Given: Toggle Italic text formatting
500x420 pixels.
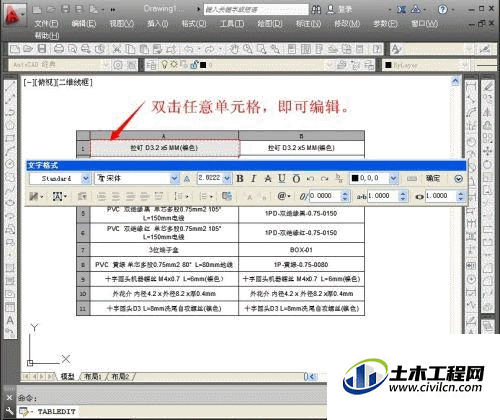Looking at the screenshot, I should point(254,179).
